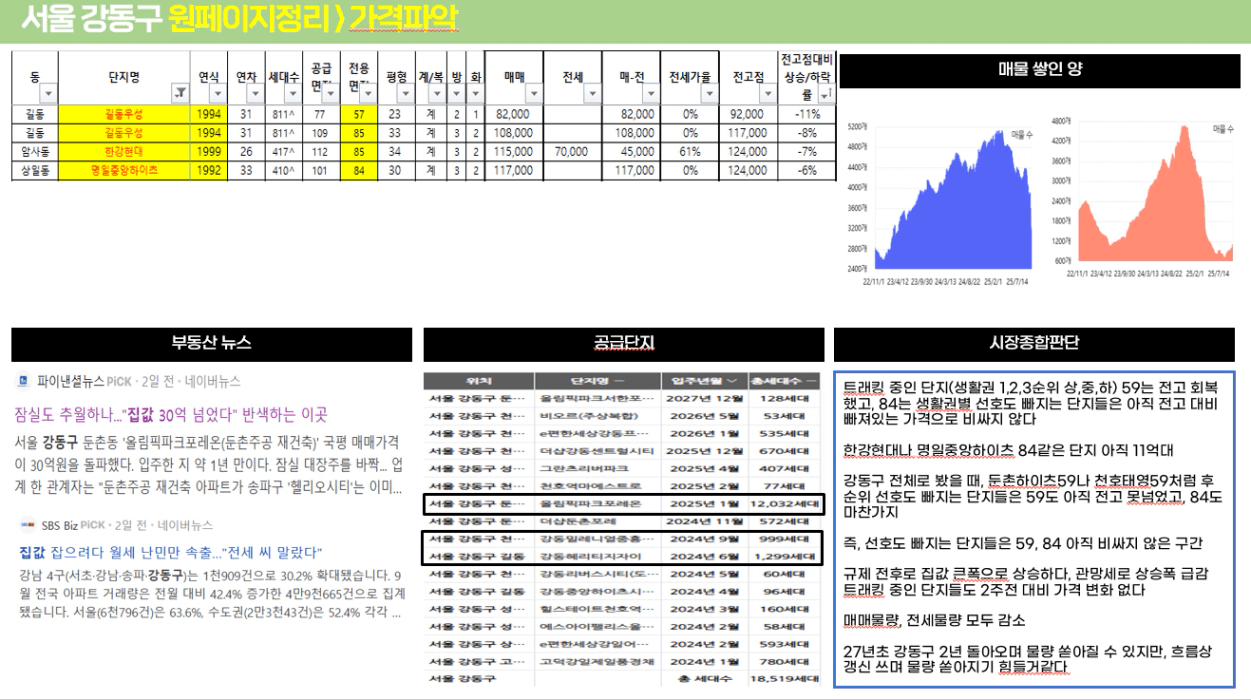Screen dimensions: 1251x700
Task: Select the 92,000 전고점 cell
Action: [x=748, y=114]
